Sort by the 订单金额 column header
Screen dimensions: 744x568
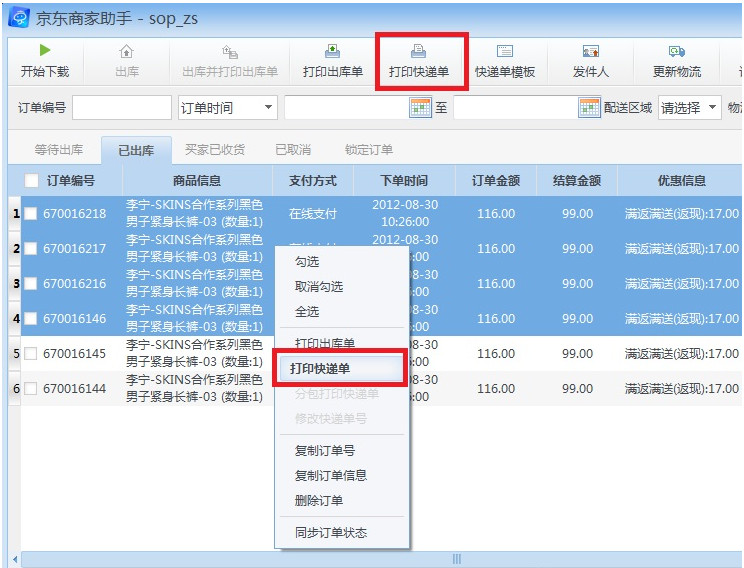coord(496,181)
